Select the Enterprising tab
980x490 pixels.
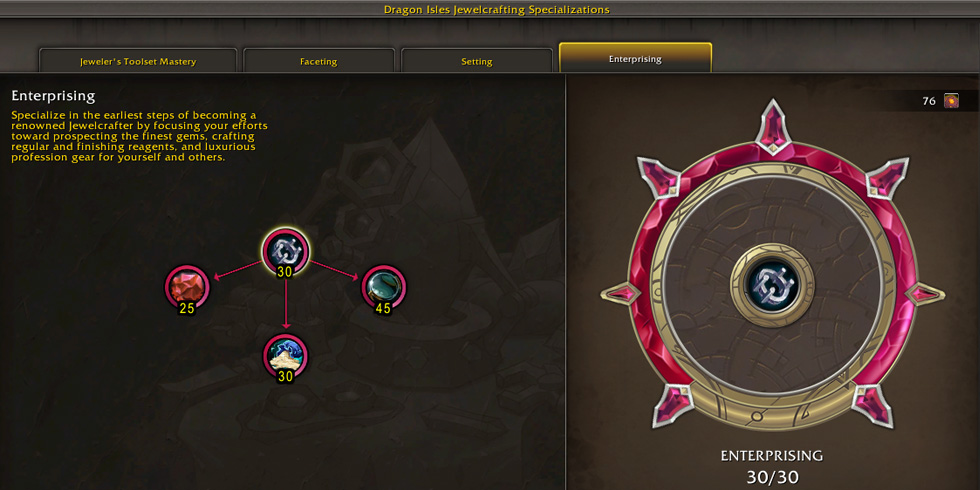point(636,58)
